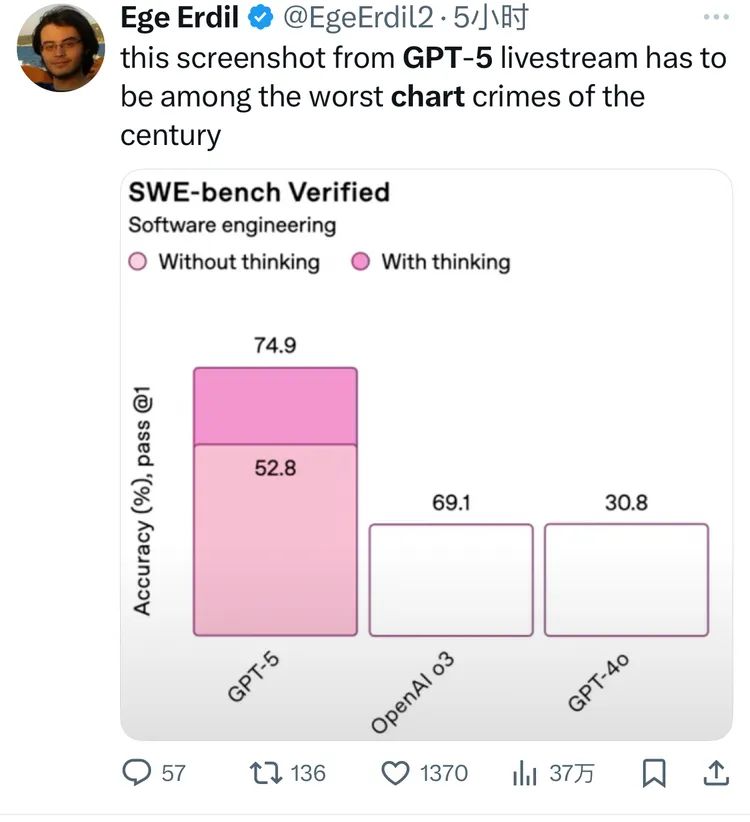
Task: Click the share upload icon
Action: (x=715, y=772)
